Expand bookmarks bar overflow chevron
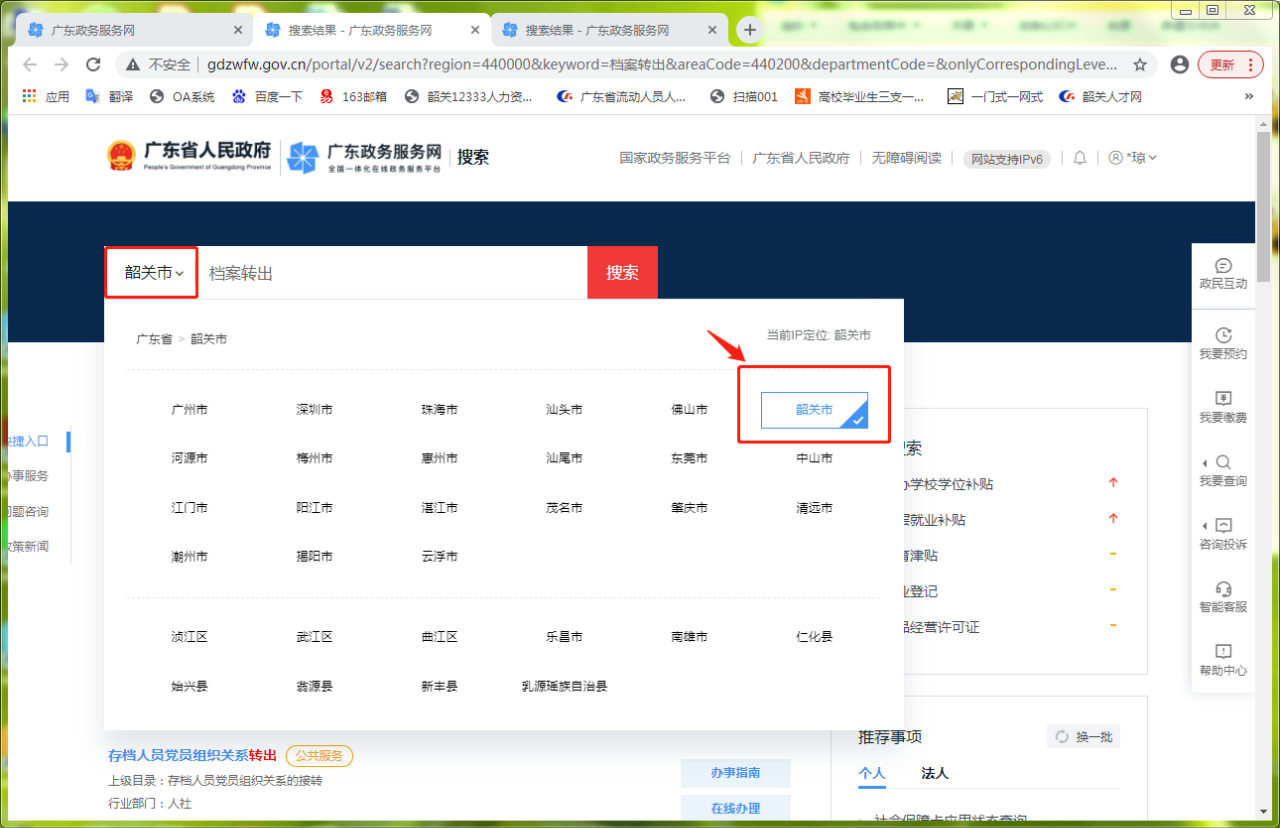This screenshot has height=828, width=1280. tap(1248, 97)
